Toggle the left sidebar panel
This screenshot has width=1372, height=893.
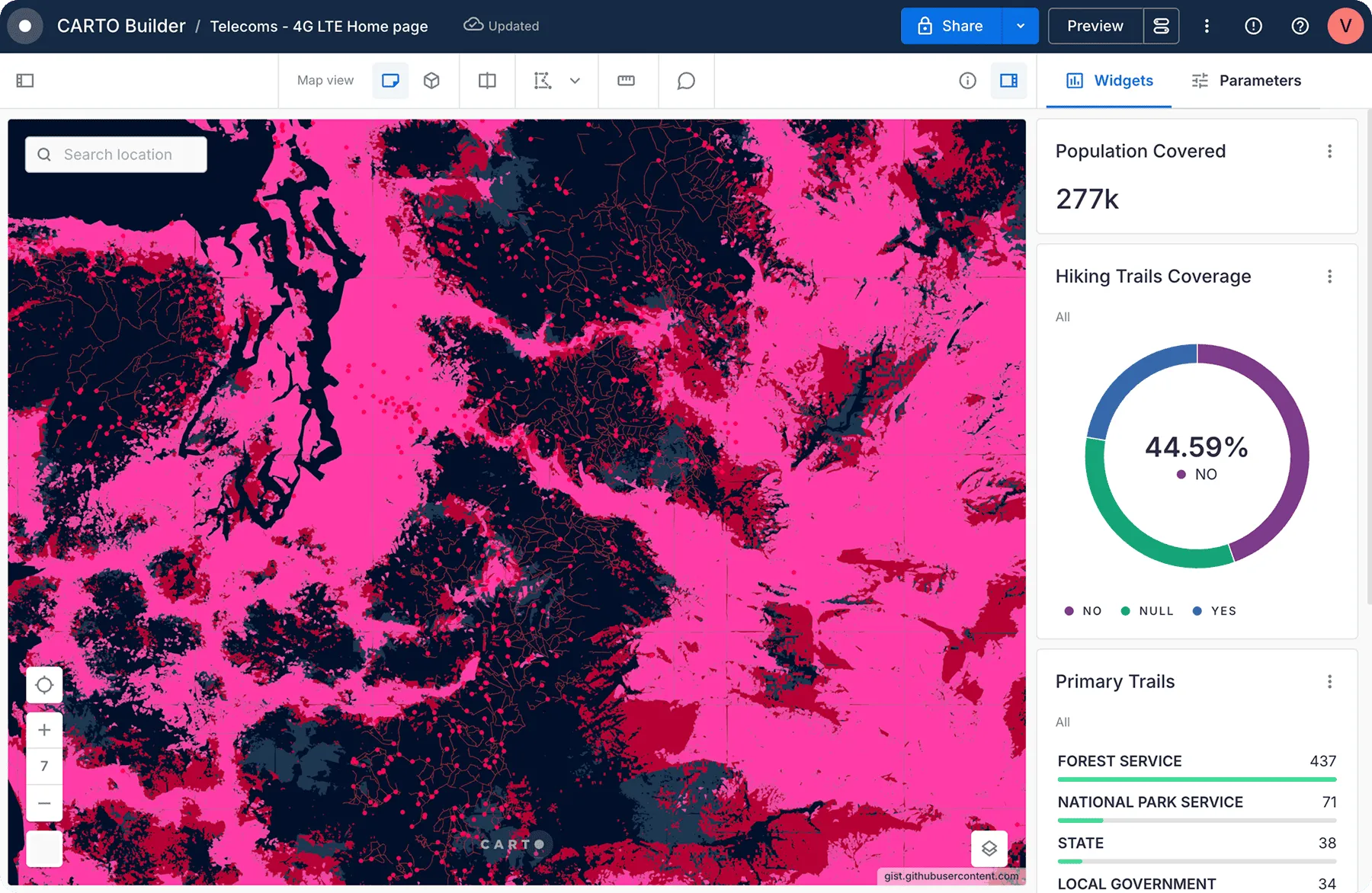point(25,80)
